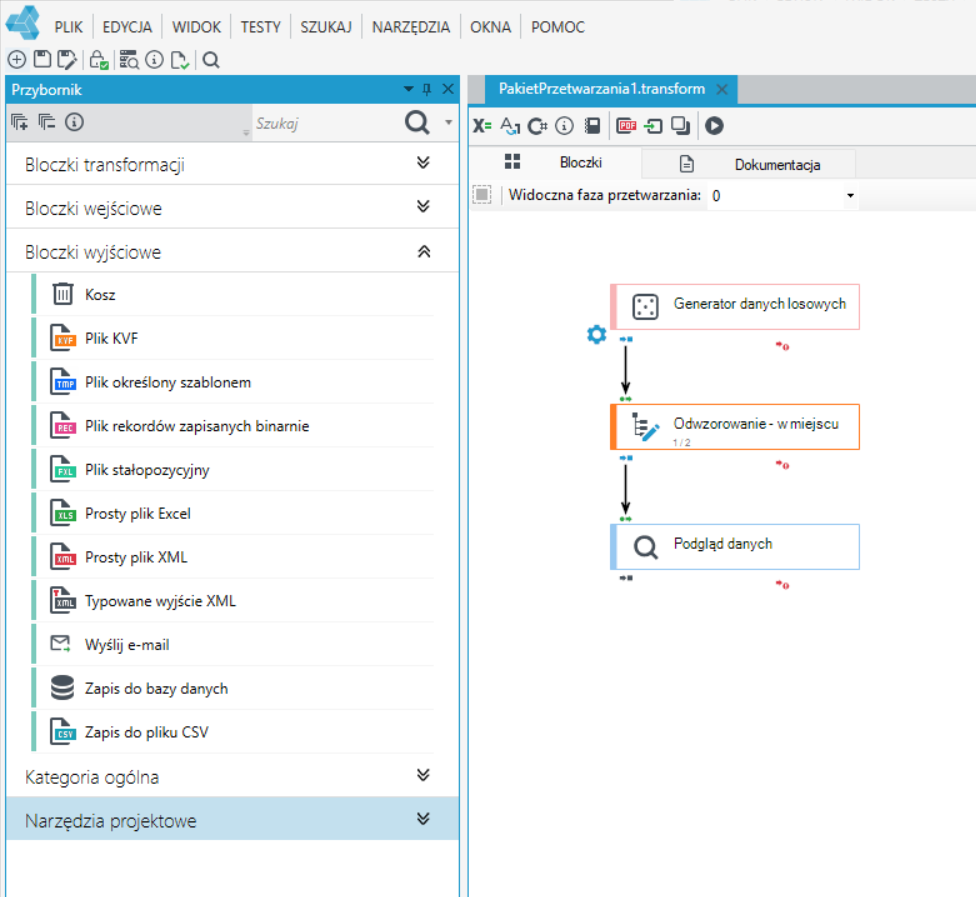Select the Bloczki tab
Viewport: 976px width, 897px height.
click(555, 163)
